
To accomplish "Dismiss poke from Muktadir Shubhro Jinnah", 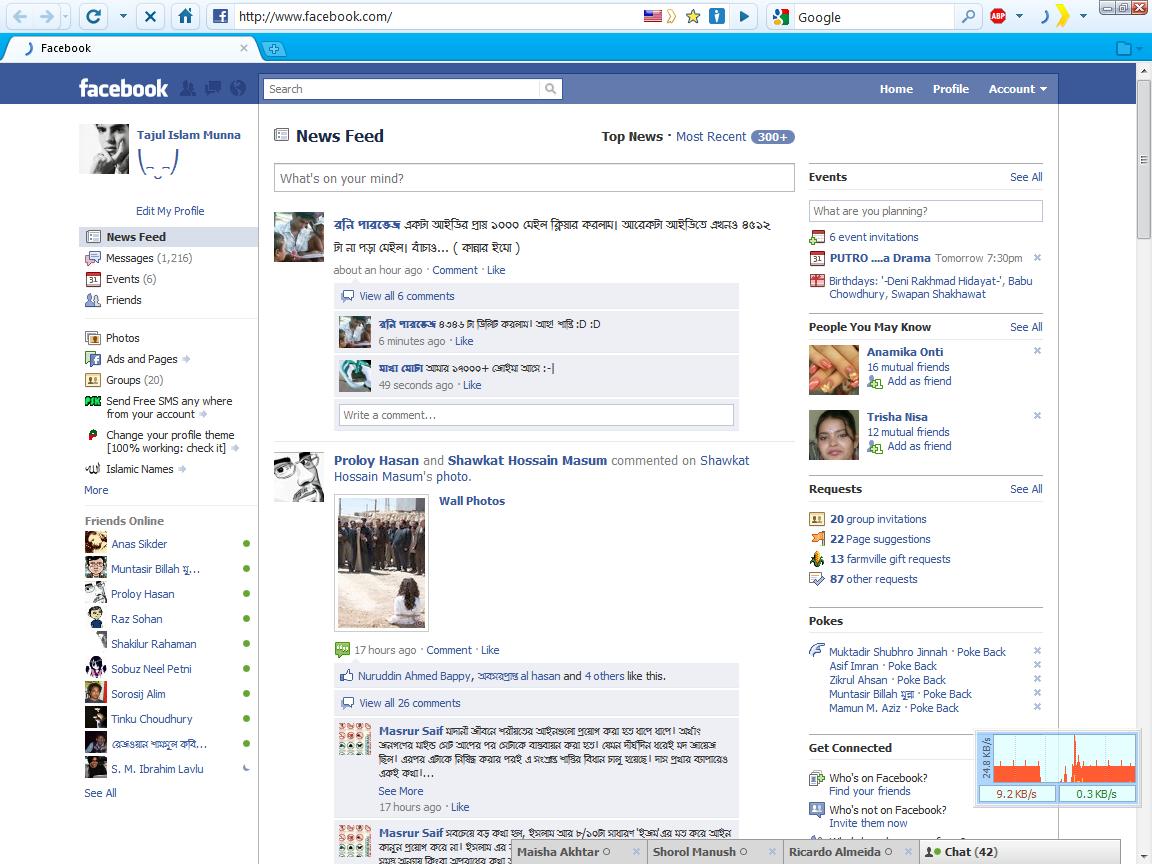I will coord(1037,651).
